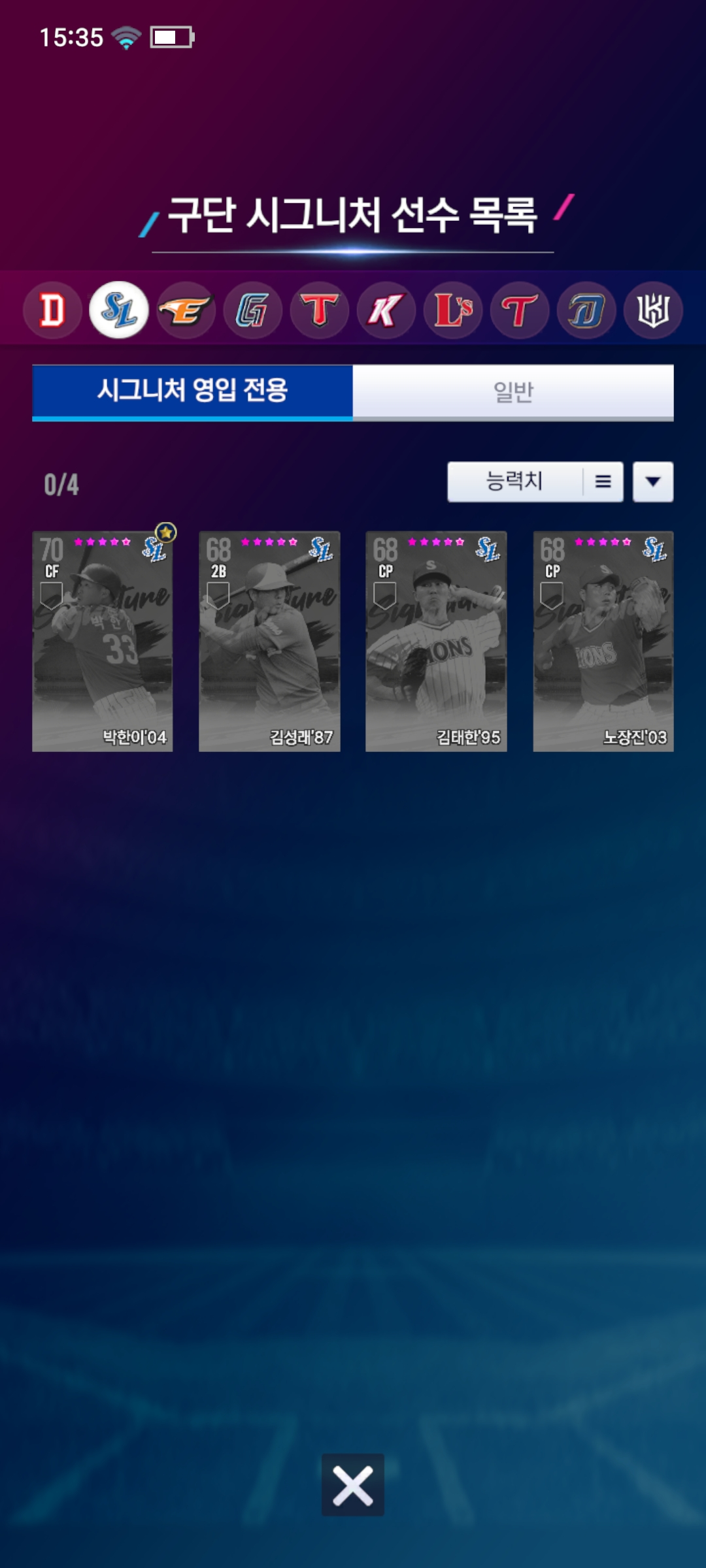Select the Dinos "D" team logo

tap(586, 310)
